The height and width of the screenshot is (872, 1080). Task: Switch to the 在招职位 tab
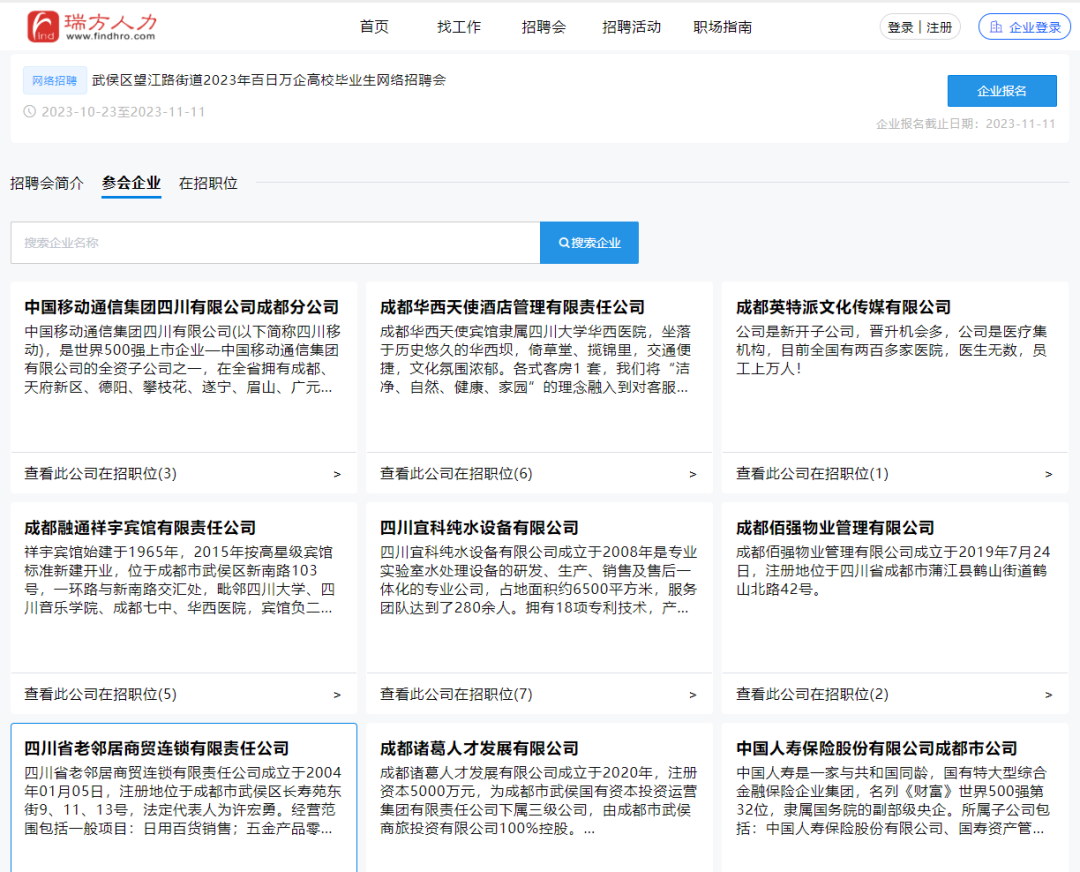(208, 183)
